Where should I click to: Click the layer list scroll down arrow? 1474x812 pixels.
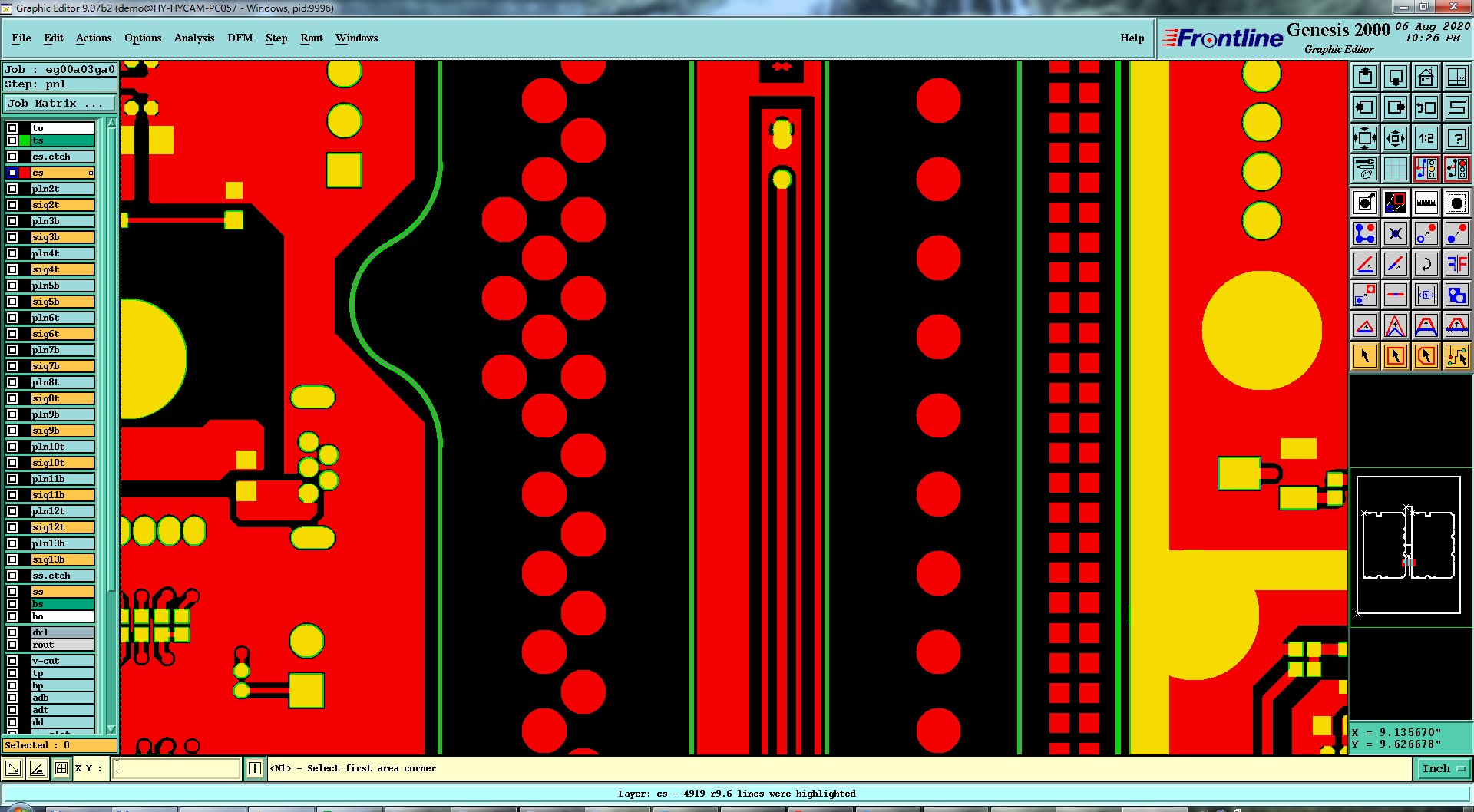(111, 729)
